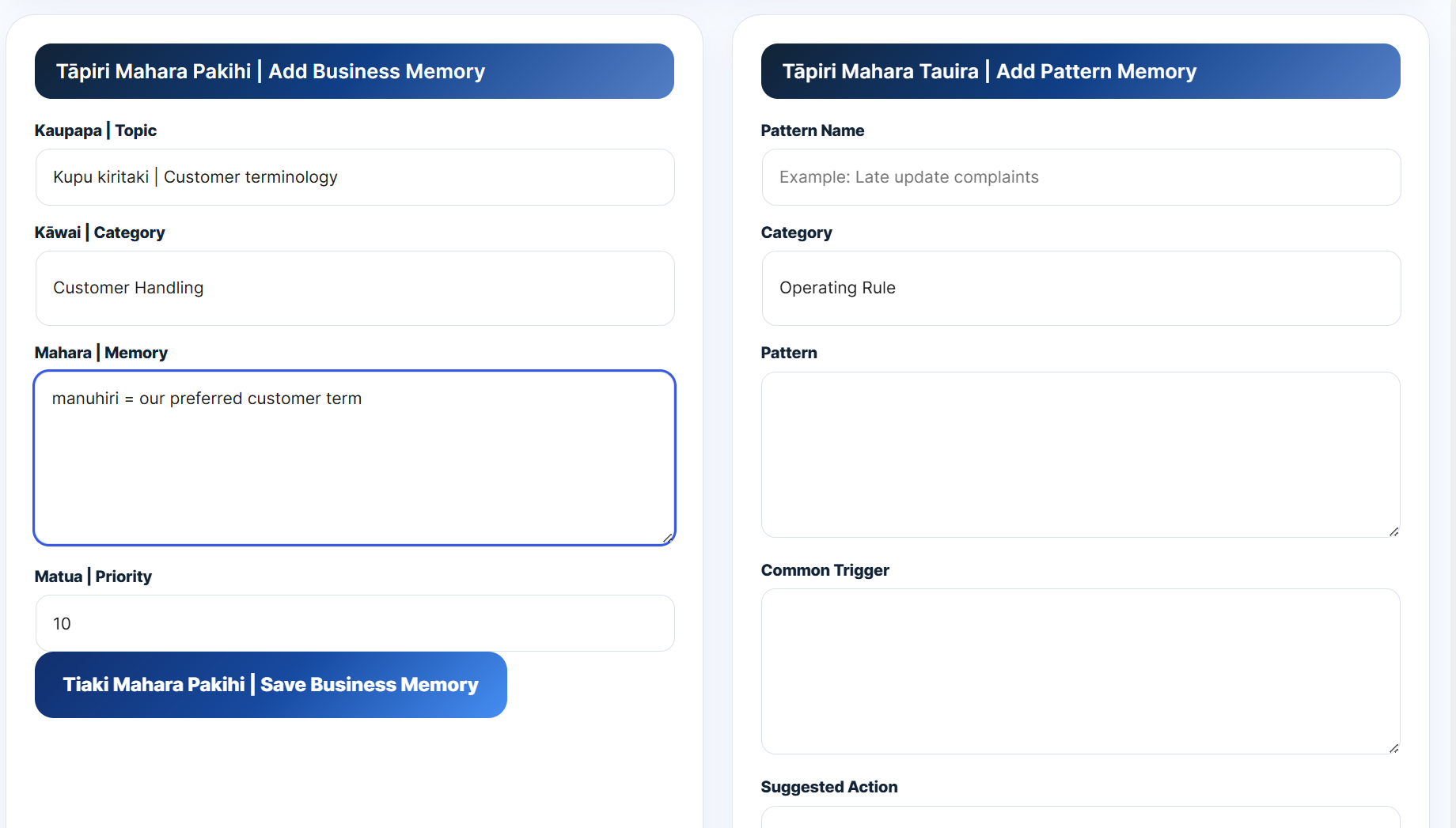Viewport: 1456px width, 828px height.
Task: Click the Pattern textarea resize handle
Action: point(1393,531)
